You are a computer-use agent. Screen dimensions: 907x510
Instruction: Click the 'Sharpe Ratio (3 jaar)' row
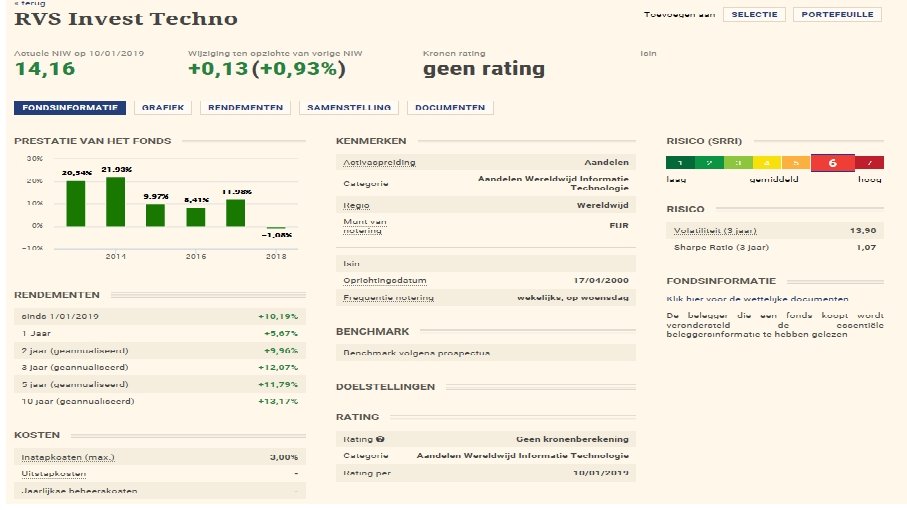(x=775, y=247)
